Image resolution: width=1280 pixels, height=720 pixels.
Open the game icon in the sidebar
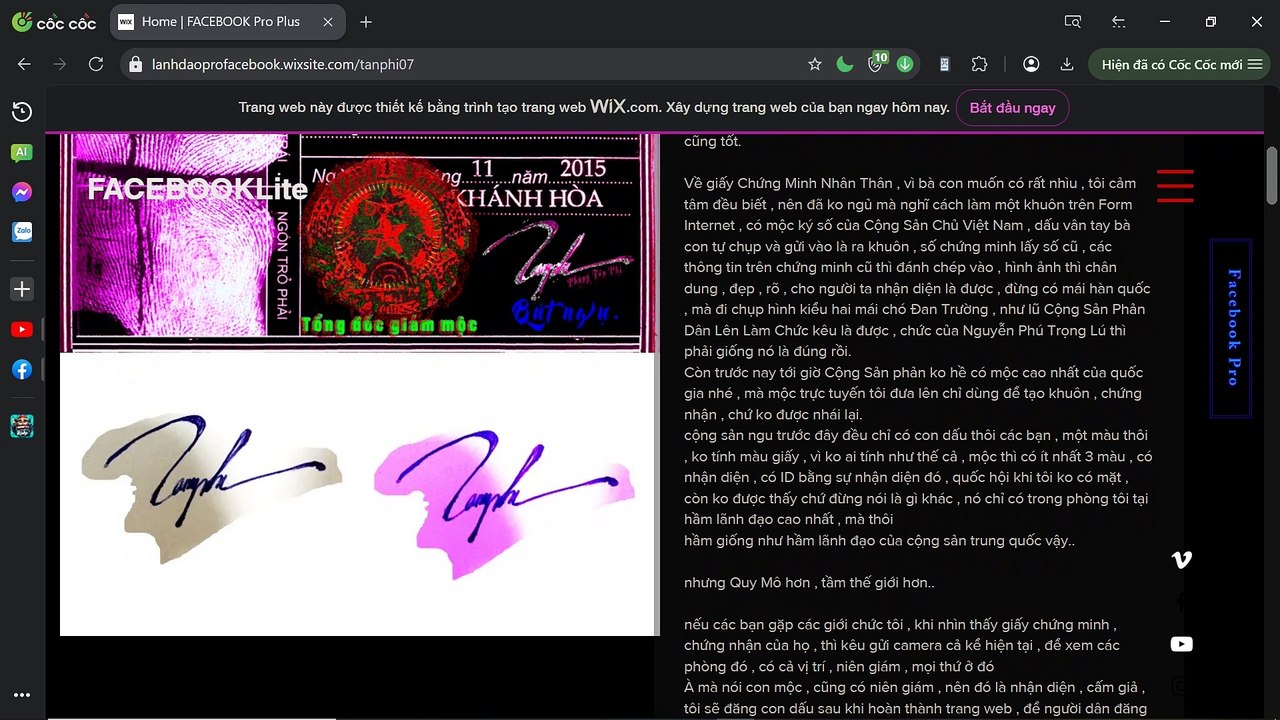(22, 426)
